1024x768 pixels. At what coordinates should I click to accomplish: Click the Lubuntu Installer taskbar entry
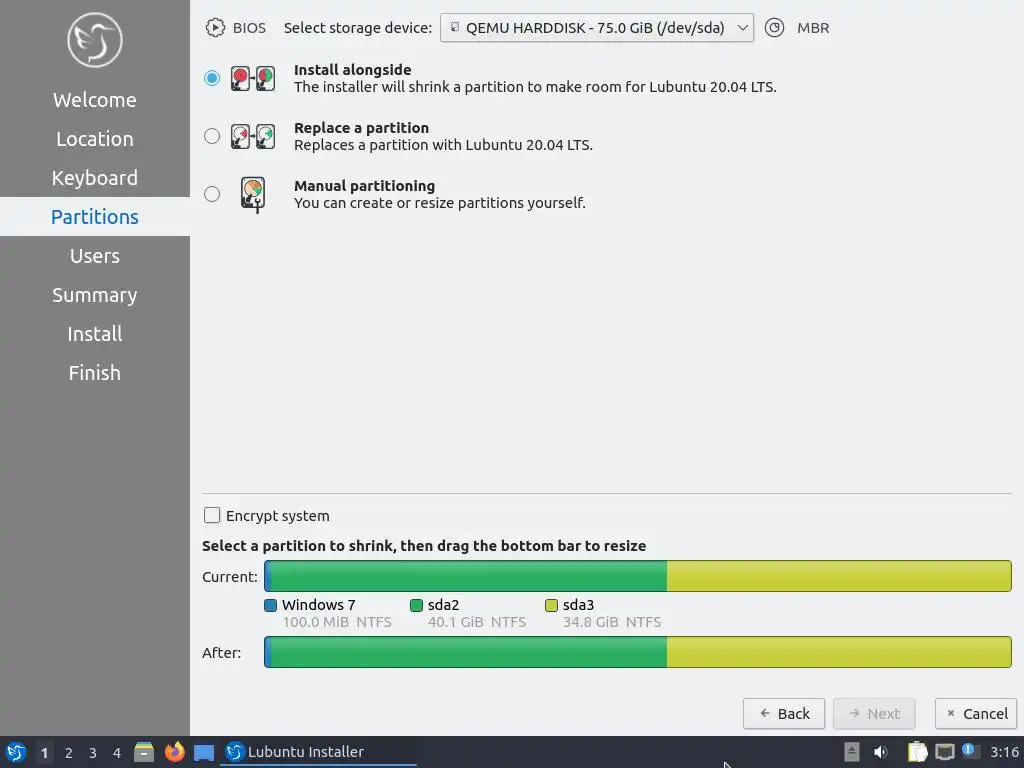pyautogui.click(x=319, y=752)
